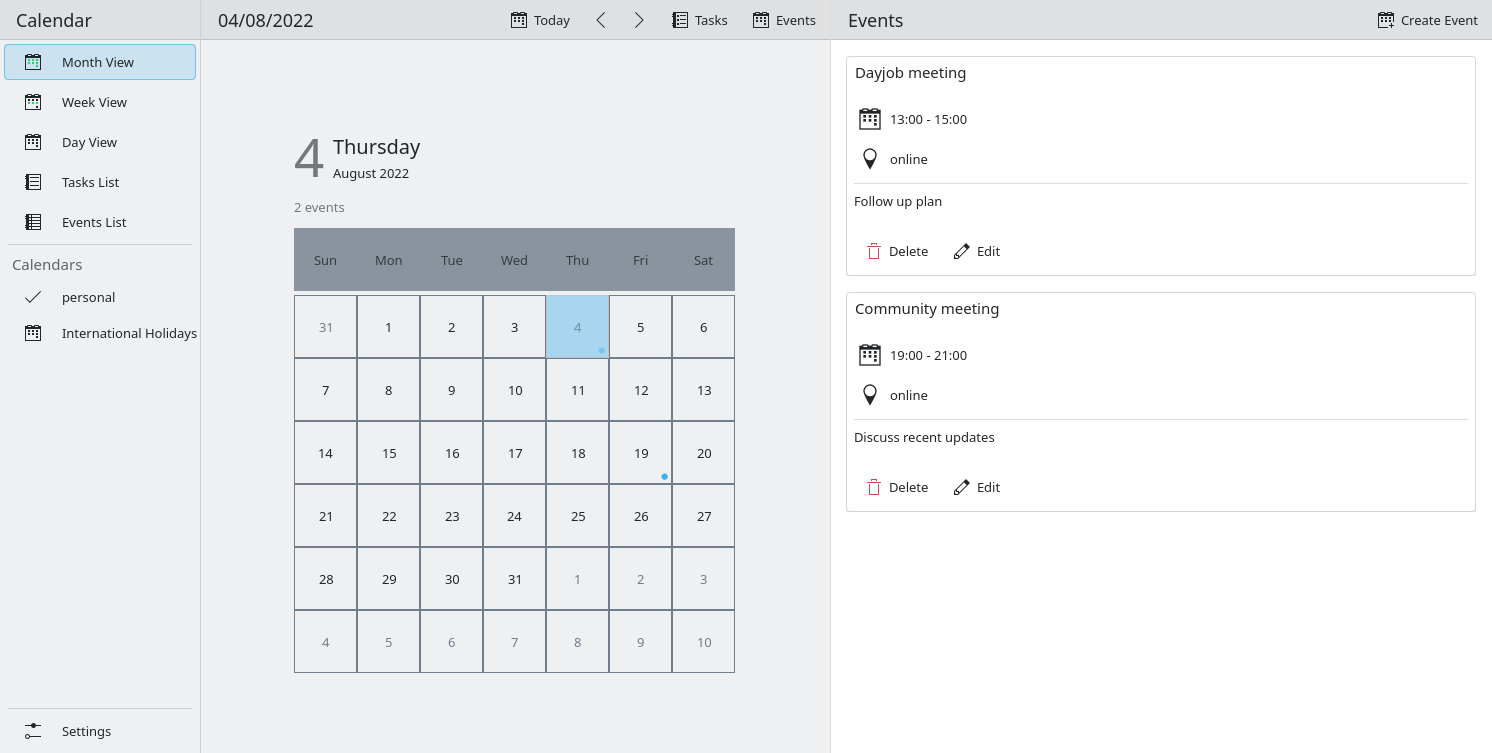Switch to Week View
The height and width of the screenshot is (753, 1492).
tap(94, 102)
